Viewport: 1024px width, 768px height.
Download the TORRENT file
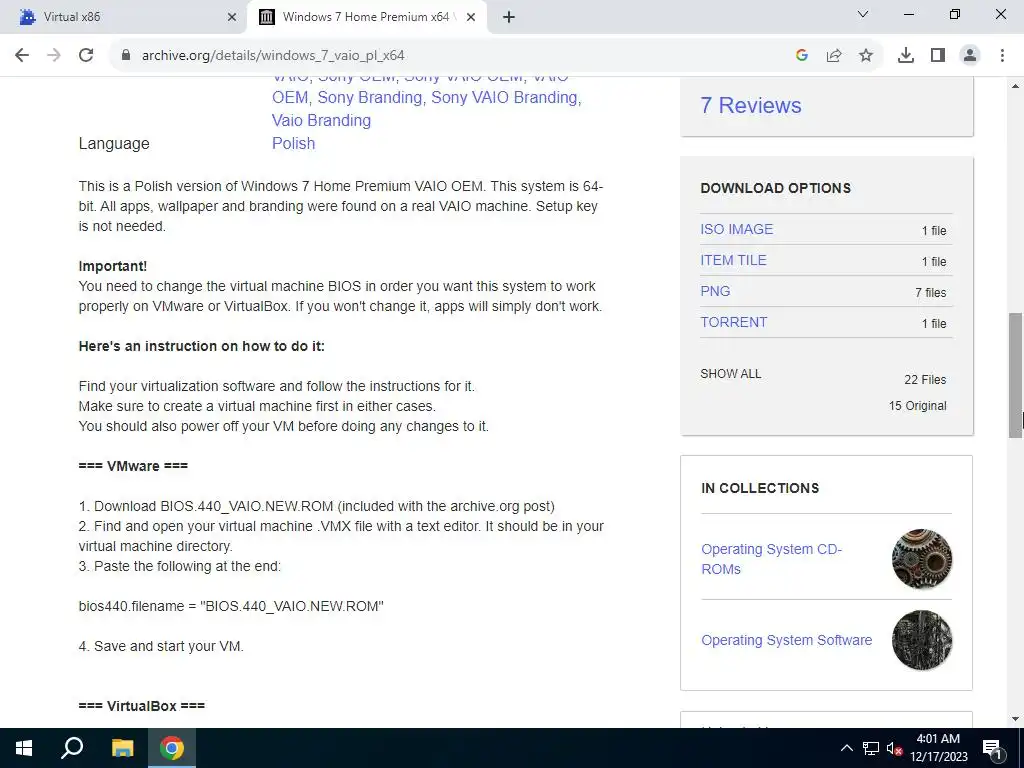click(733, 322)
